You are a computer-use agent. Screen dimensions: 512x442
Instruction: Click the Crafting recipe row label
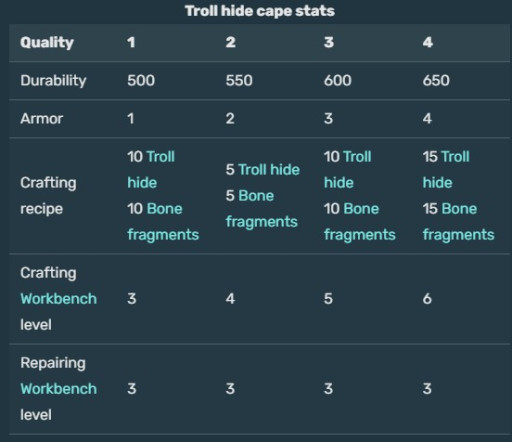pos(48,196)
